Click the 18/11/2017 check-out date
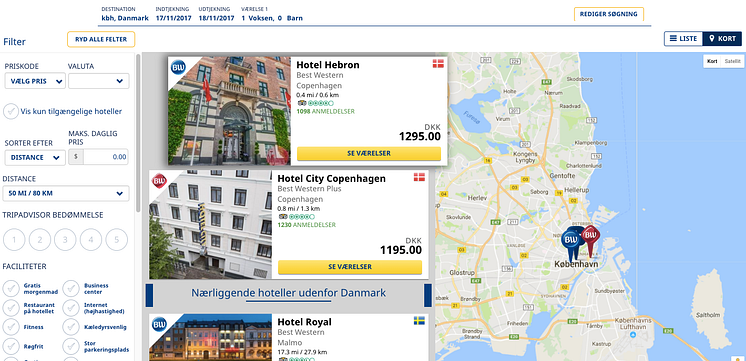 pyautogui.click(x=216, y=19)
